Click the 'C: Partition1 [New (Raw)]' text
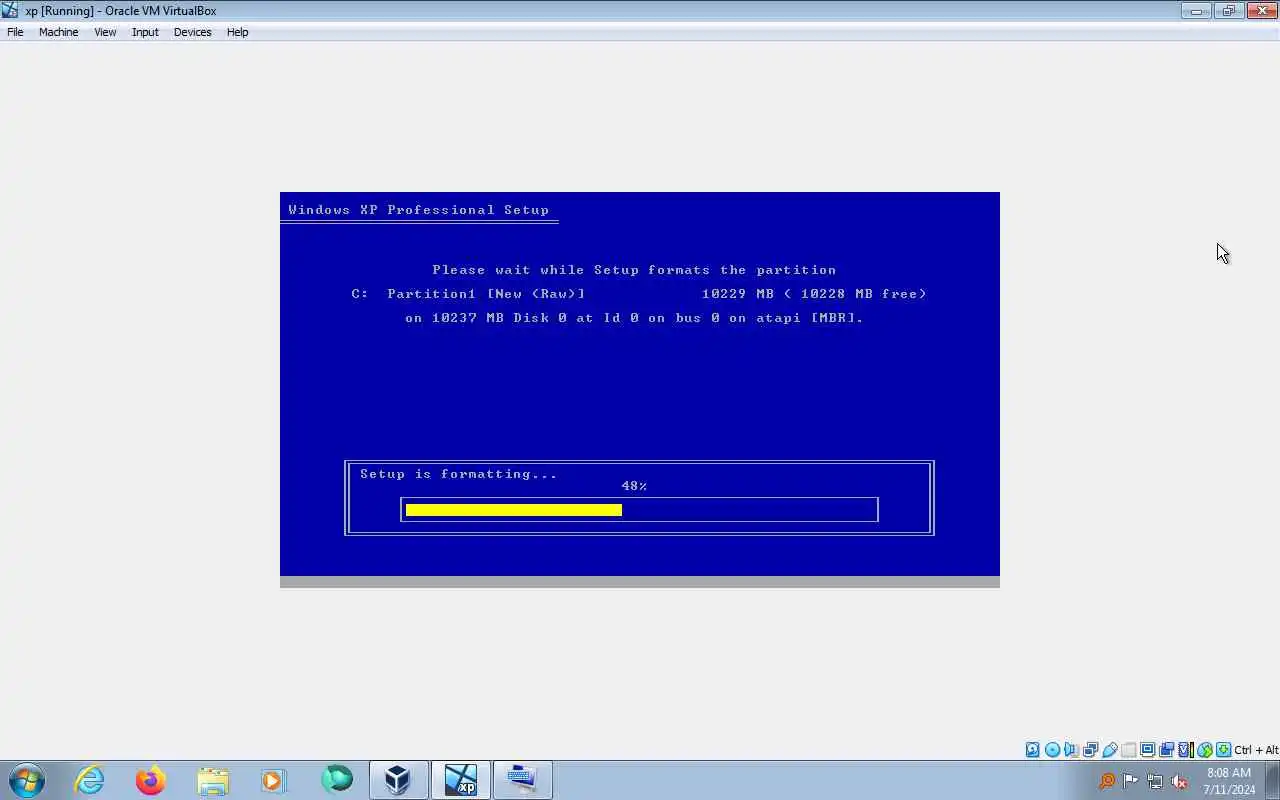The width and height of the screenshot is (1280, 800). [x=468, y=294]
